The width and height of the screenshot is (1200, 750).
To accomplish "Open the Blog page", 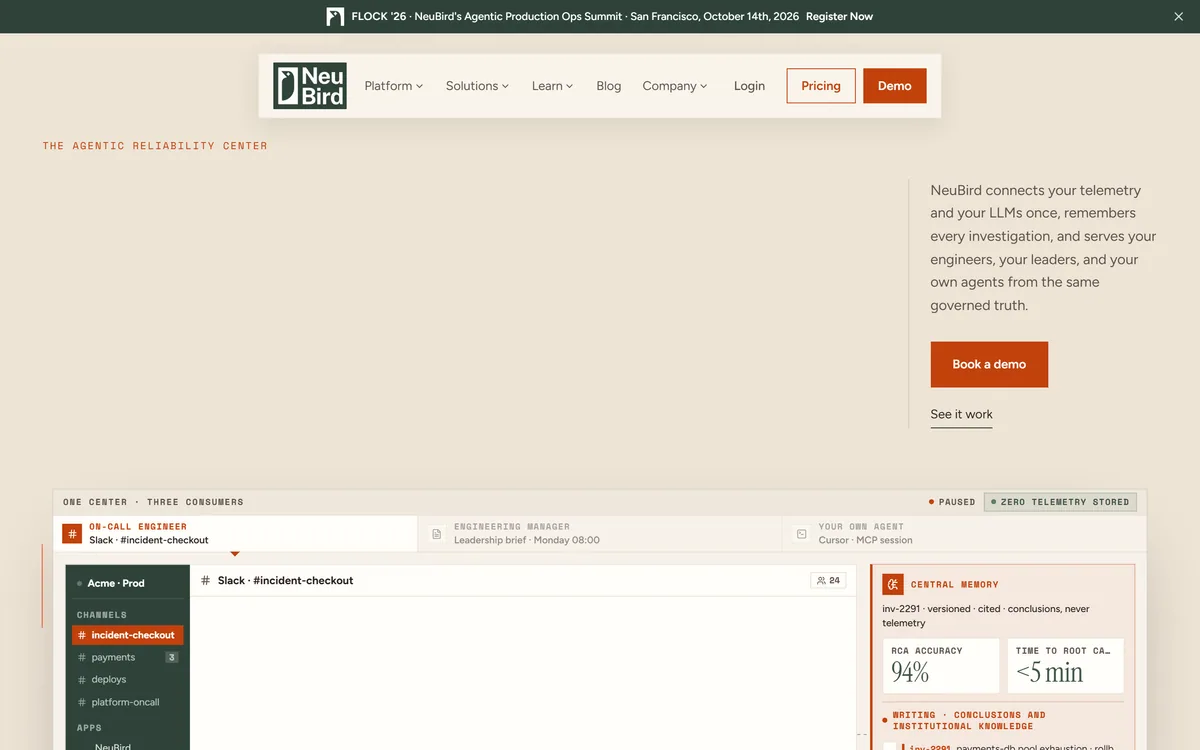I will point(609,86).
